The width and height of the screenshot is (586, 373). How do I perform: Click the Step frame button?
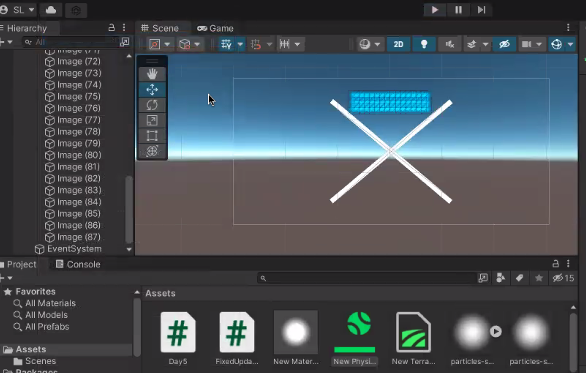[481, 10]
